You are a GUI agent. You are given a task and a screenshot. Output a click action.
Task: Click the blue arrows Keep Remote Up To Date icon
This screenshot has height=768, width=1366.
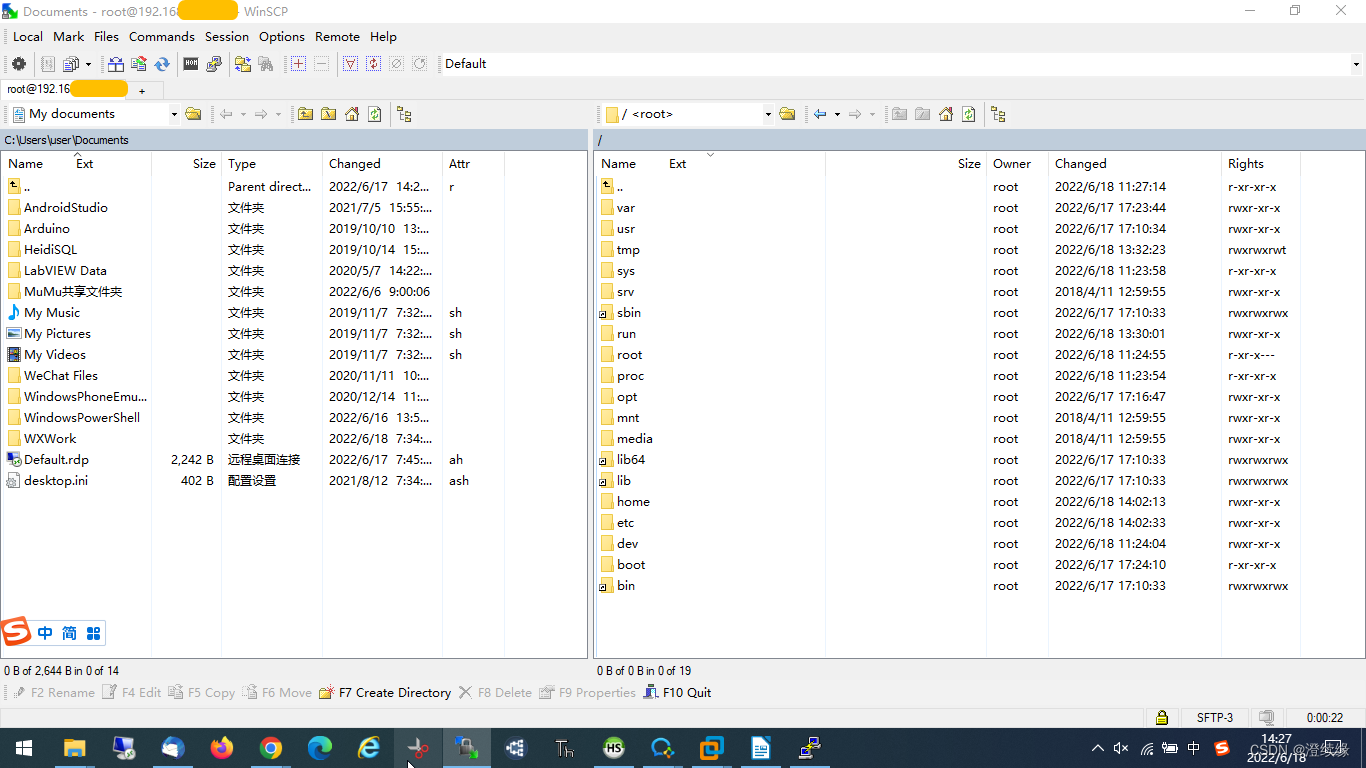tap(161, 64)
